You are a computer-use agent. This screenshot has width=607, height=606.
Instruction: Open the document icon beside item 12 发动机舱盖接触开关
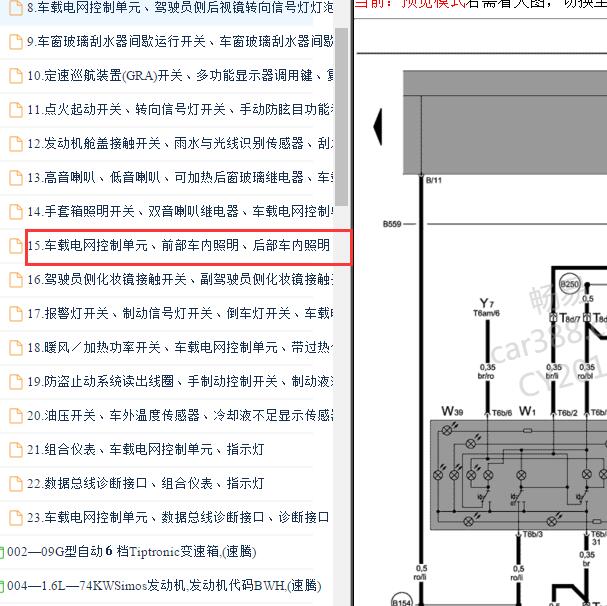15,144
